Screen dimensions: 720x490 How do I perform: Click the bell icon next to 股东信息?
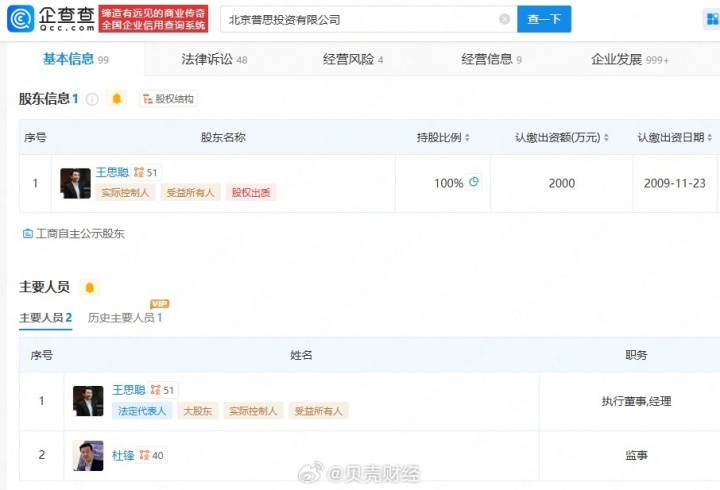coord(117,99)
